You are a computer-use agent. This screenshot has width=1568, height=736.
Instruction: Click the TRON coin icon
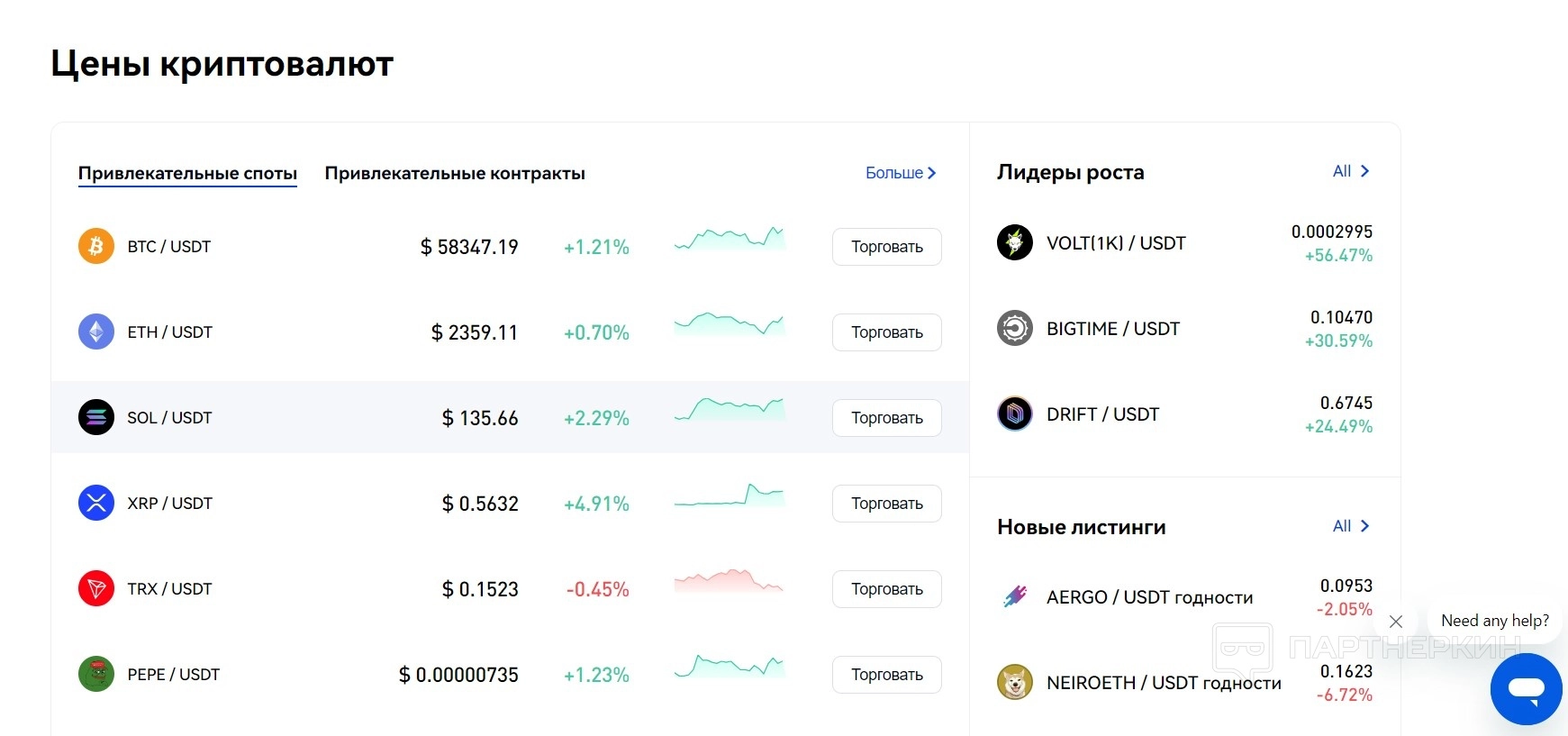[96, 588]
